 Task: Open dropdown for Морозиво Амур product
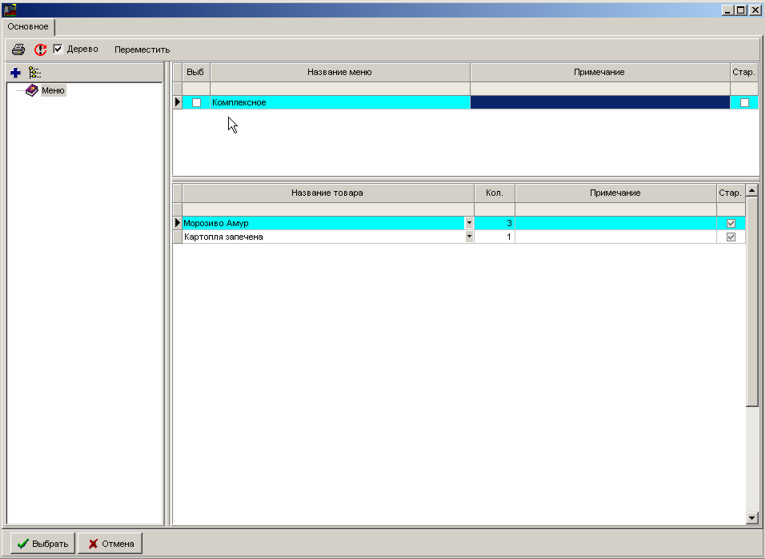[x=469, y=223]
